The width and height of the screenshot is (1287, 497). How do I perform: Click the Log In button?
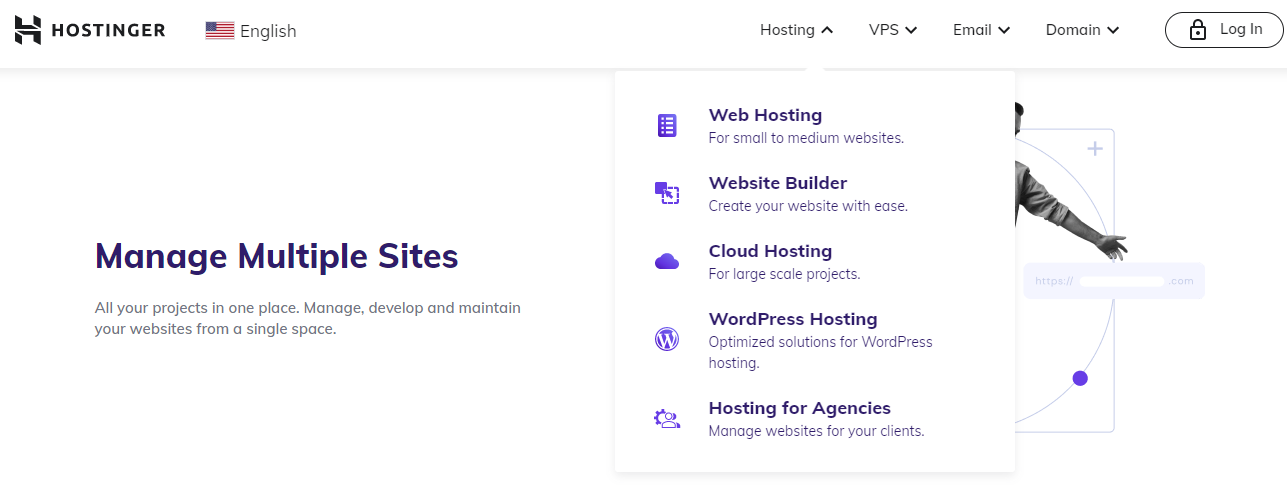pos(1225,30)
